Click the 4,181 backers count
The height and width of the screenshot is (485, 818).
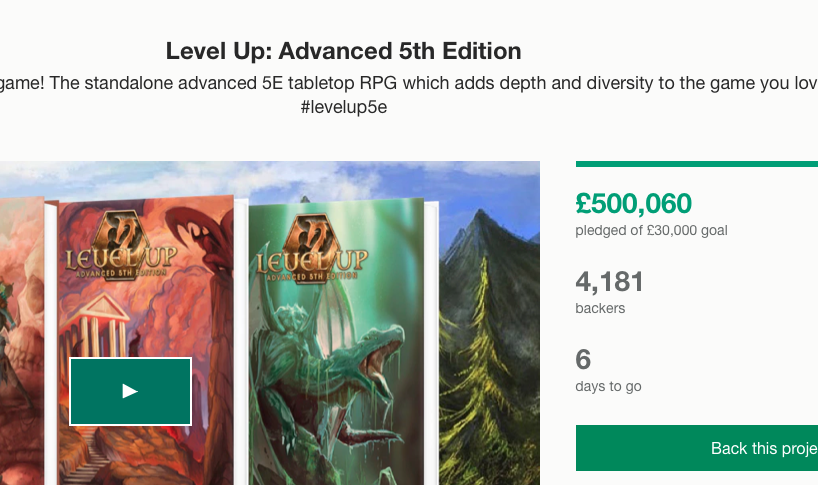pyautogui.click(x=610, y=282)
